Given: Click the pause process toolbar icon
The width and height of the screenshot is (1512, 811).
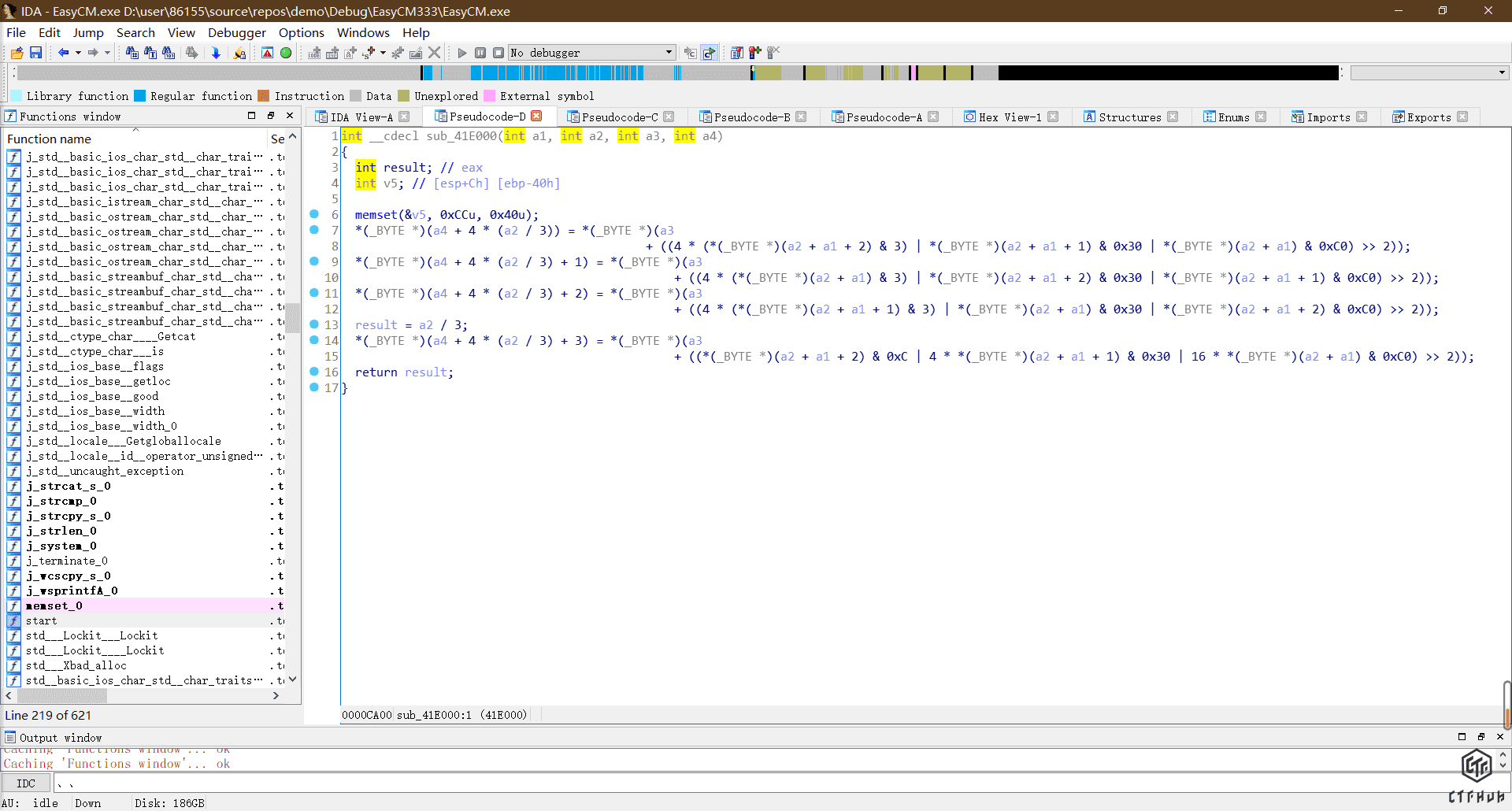Looking at the screenshot, I should click(x=480, y=53).
